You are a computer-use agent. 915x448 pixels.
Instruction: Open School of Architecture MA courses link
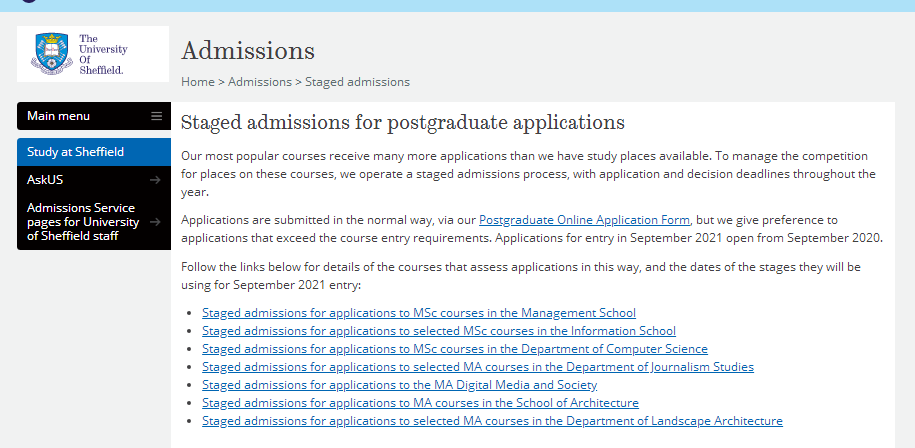(421, 403)
